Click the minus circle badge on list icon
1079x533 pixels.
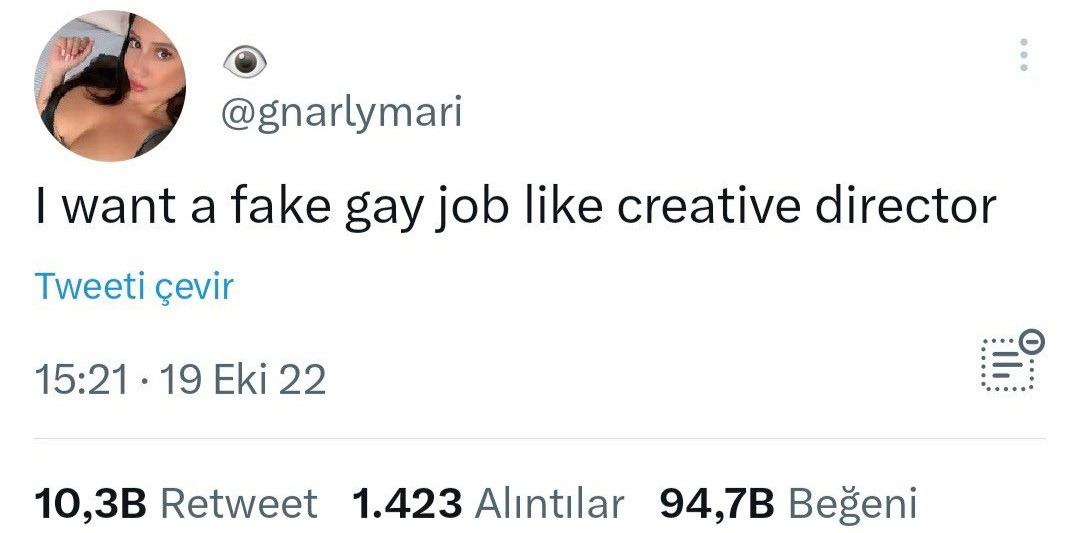[1035, 342]
